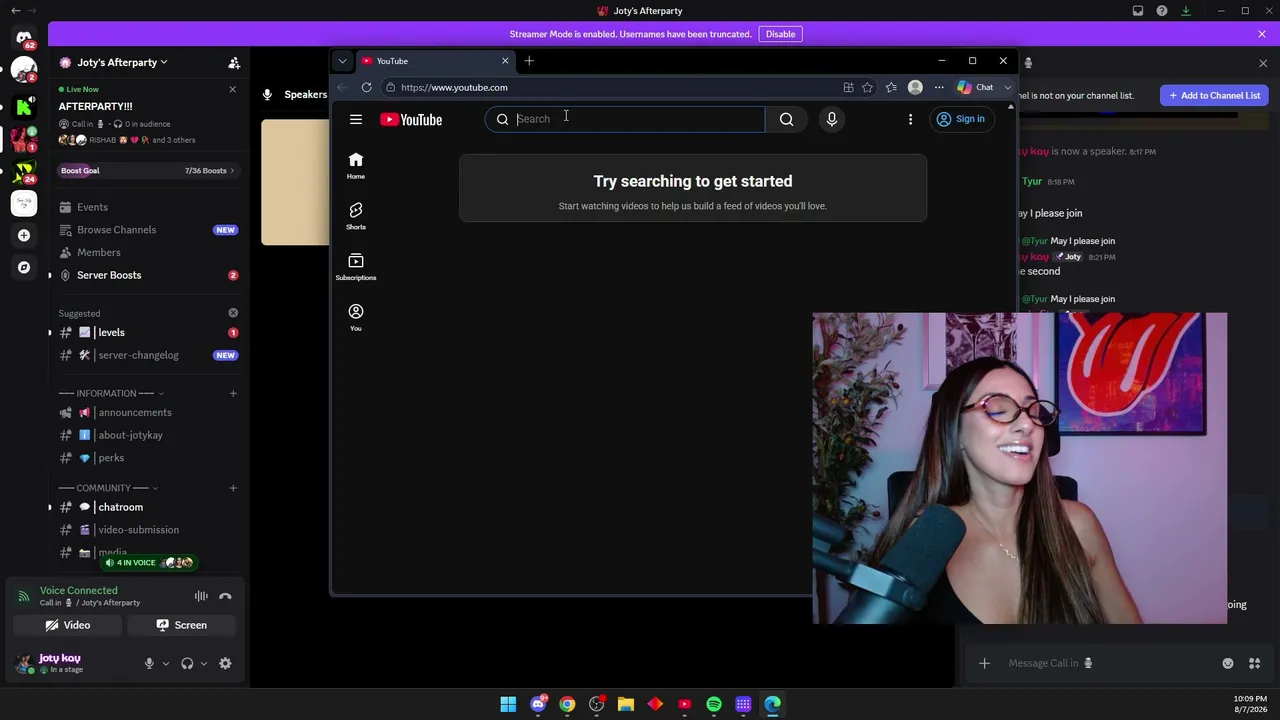Viewport: 1280px width, 720px height.
Task: Add attachment with plus in message box
Action: pos(984,663)
